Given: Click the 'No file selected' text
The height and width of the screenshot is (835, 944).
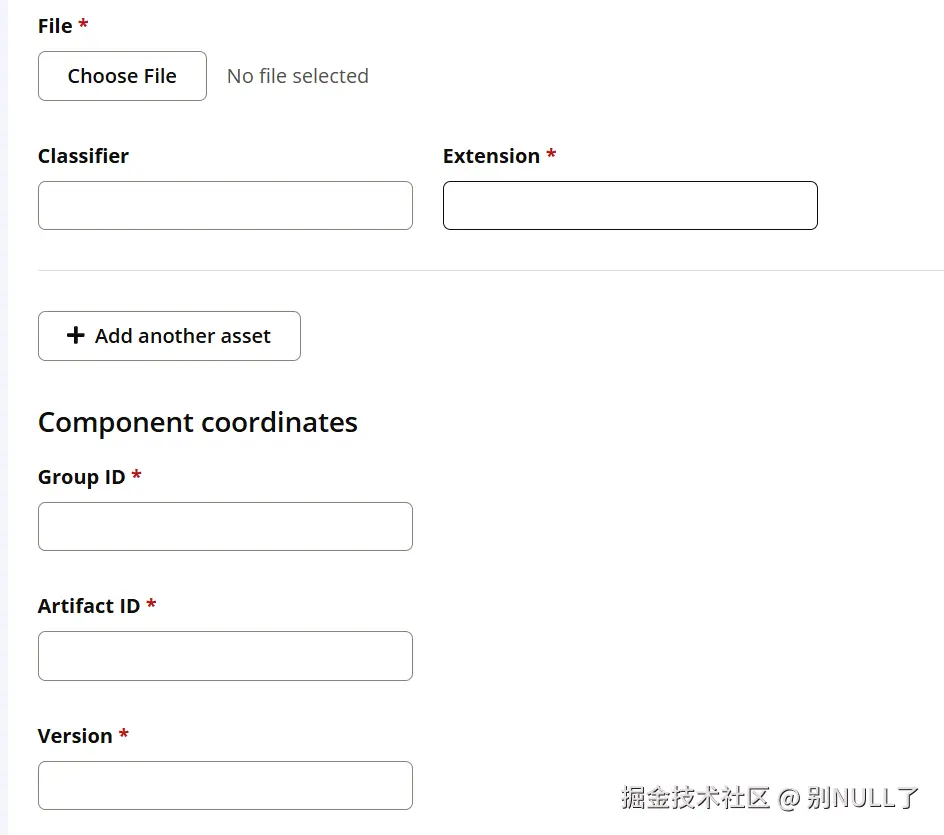Looking at the screenshot, I should (x=298, y=76).
